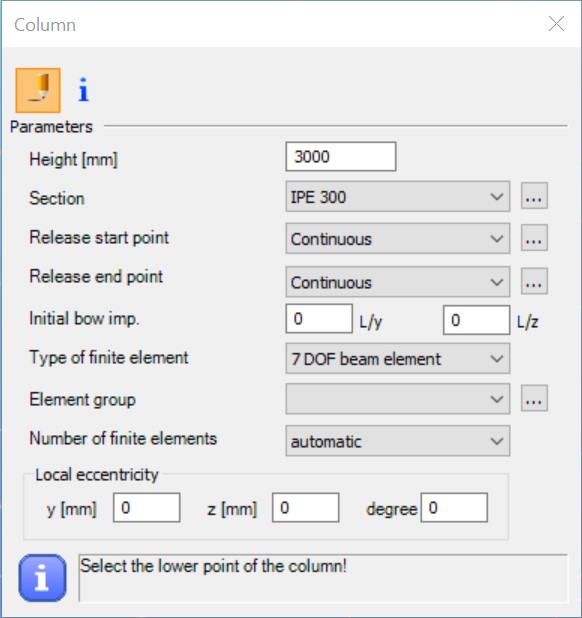582x618 pixels.
Task: Open the empty Element group dropdown
Action: [398, 399]
